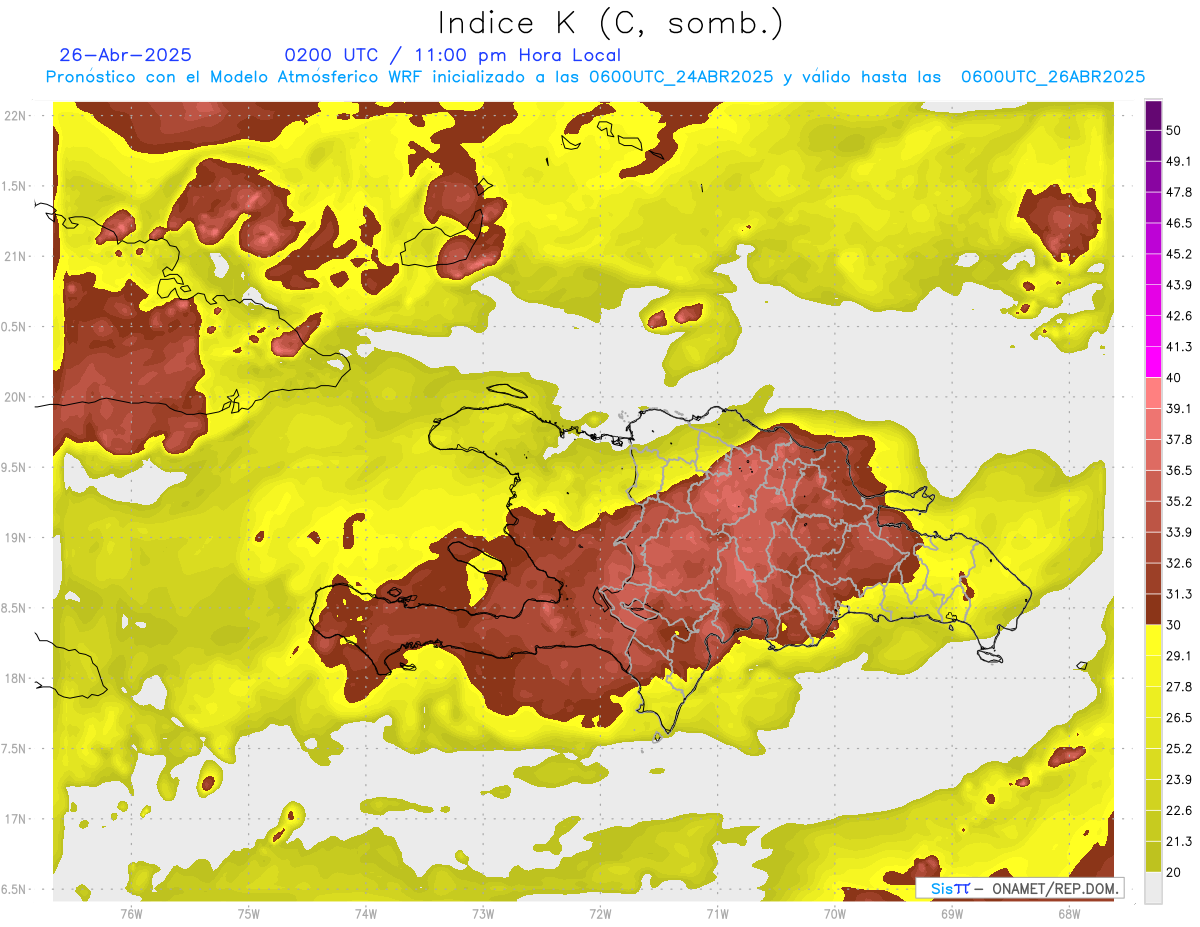Click the colorbar value '22.6'
The width and height of the screenshot is (1200, 927).
pos(1179,810)
